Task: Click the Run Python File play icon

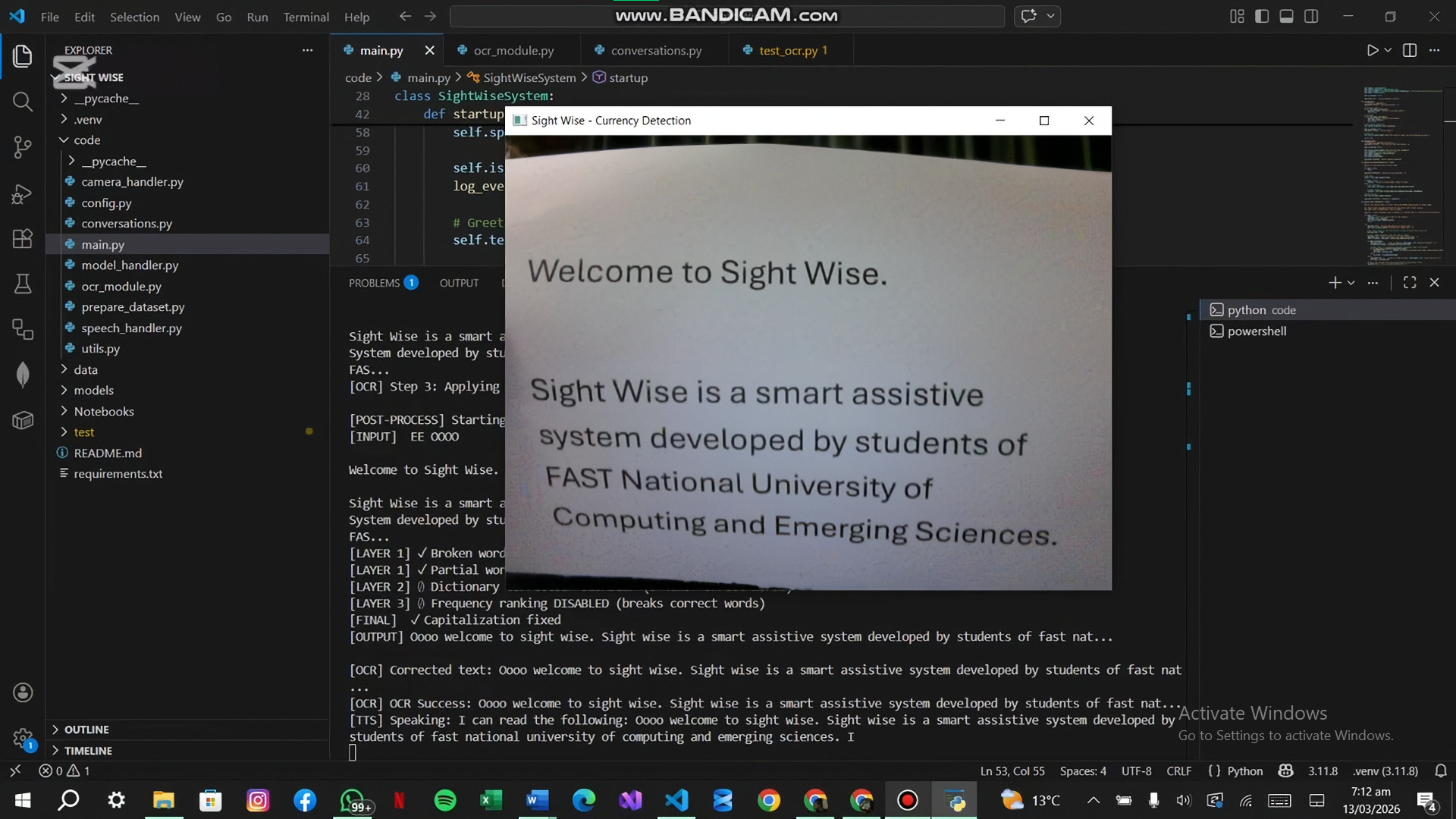Action: [1372, 51]
